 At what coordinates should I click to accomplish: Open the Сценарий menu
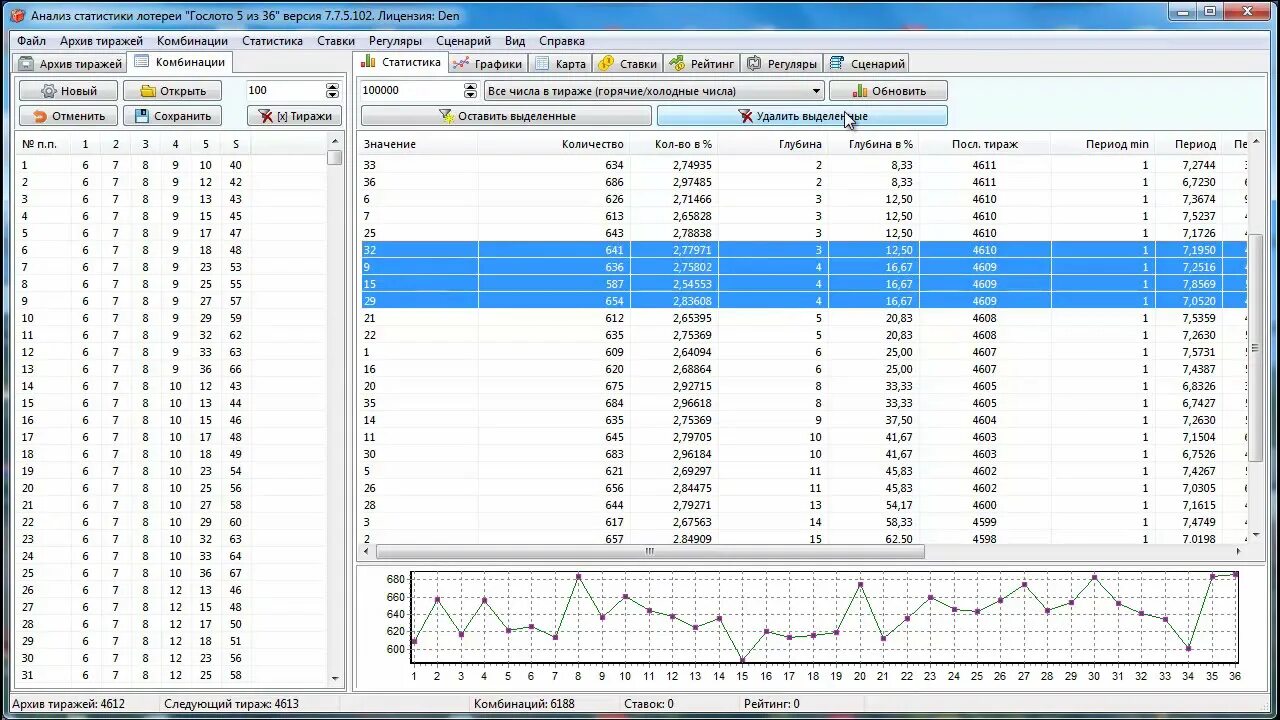[x=463, y=41]
